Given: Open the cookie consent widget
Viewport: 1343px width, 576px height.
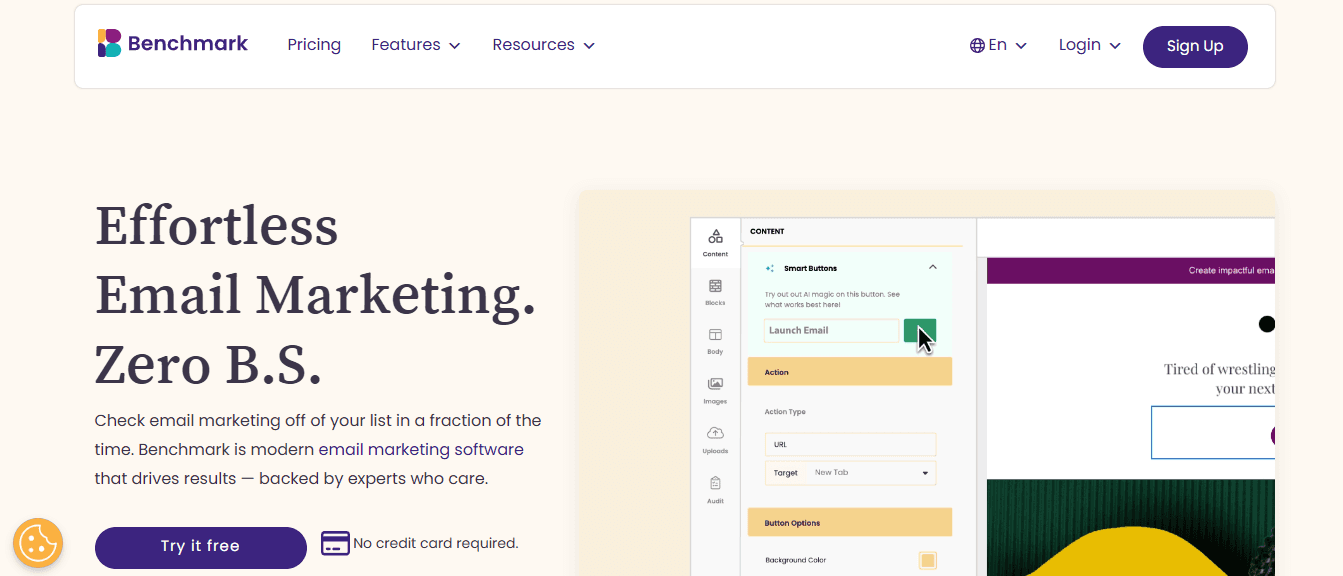Looking at the screenshot, I should (37, 543).
